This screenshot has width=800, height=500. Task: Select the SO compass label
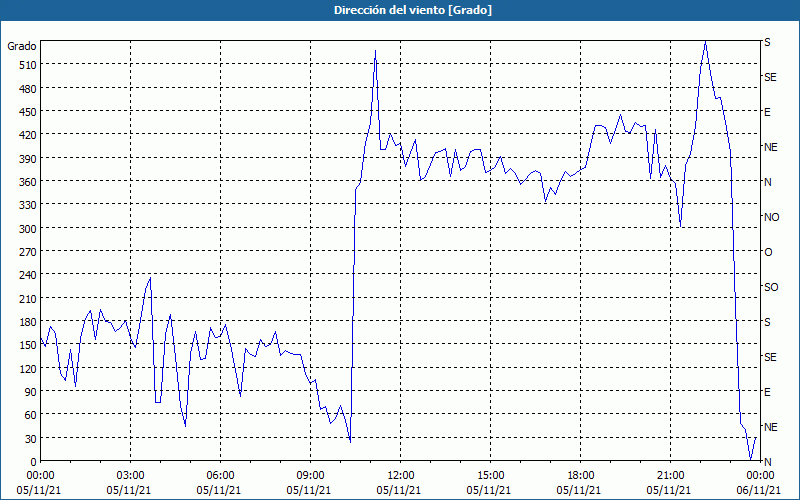point(771,287)
